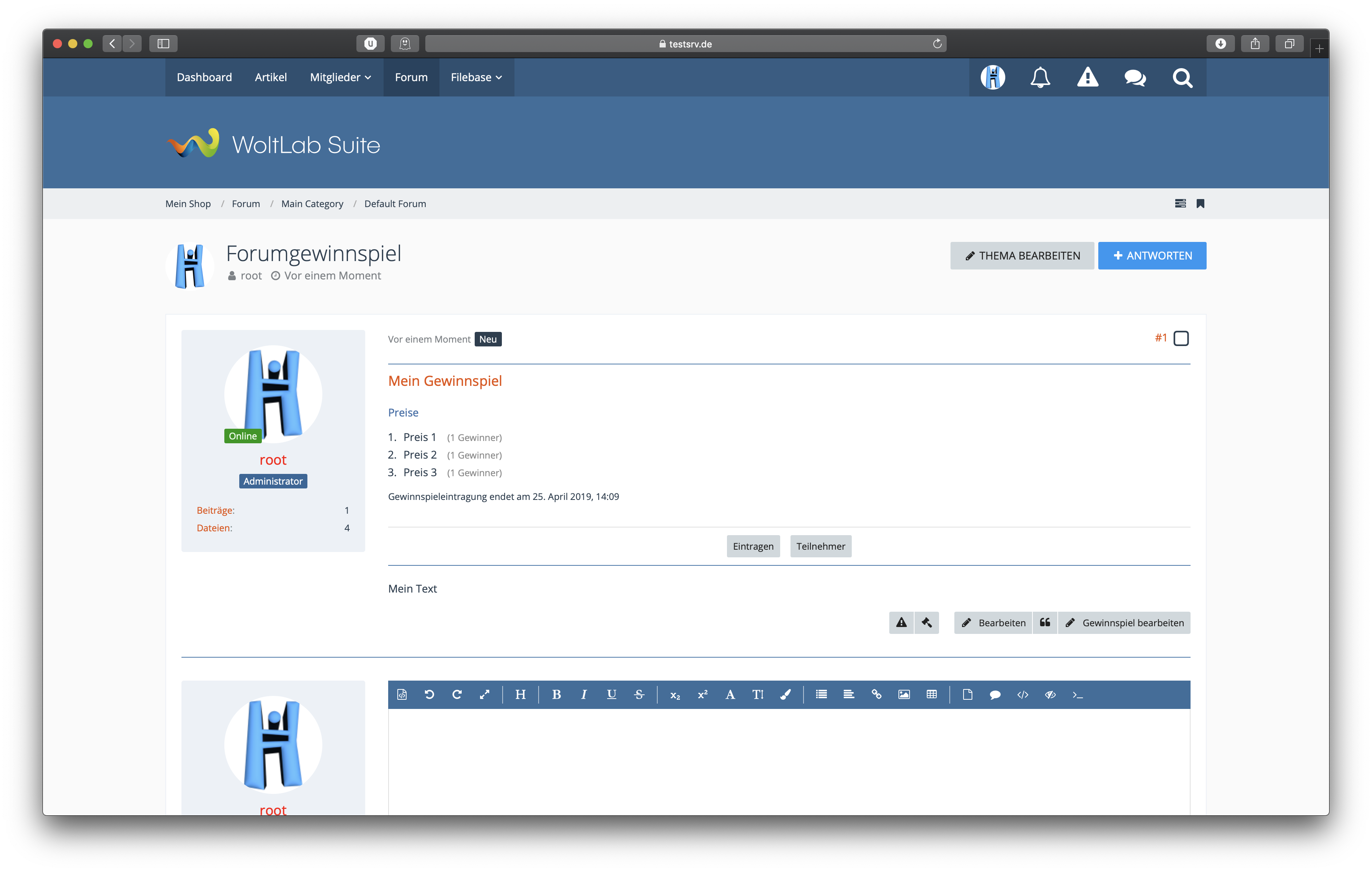Open the Artikel menu item
The width and height of the screenshot is (1372, 872).
click(x=271, y=77)
